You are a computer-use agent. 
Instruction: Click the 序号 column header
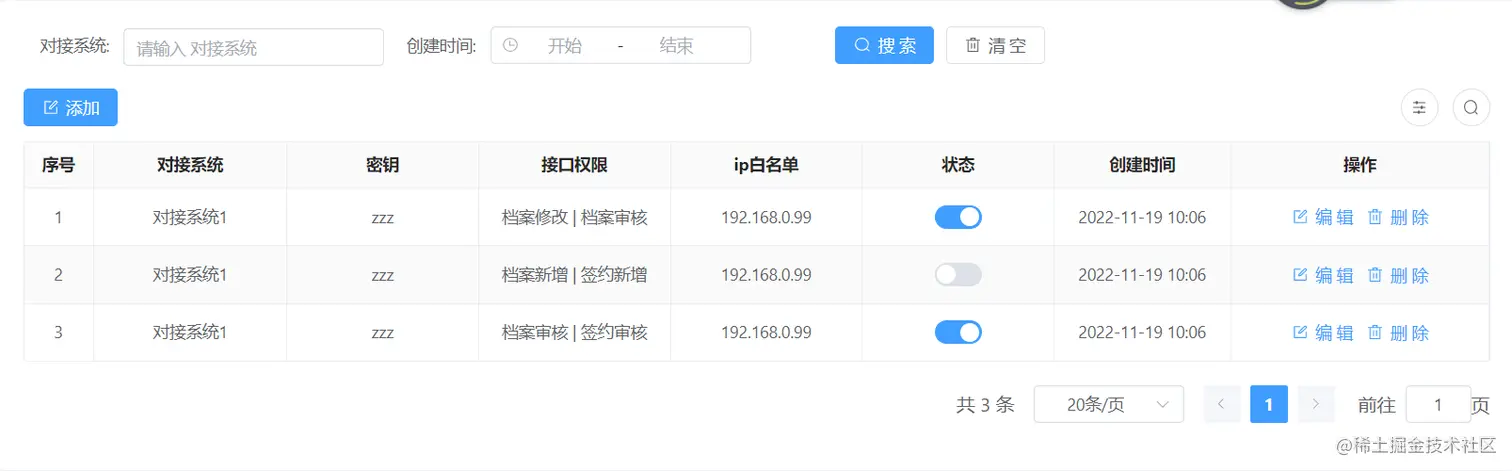tap(58, 165)
